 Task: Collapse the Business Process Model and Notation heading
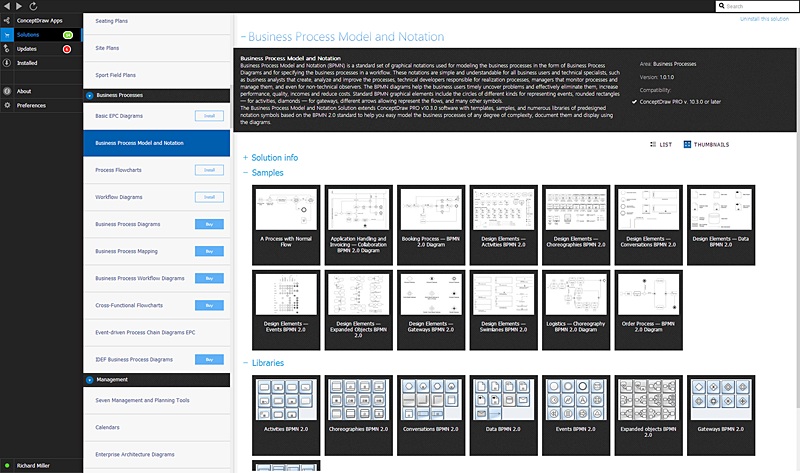pos(243,37)
